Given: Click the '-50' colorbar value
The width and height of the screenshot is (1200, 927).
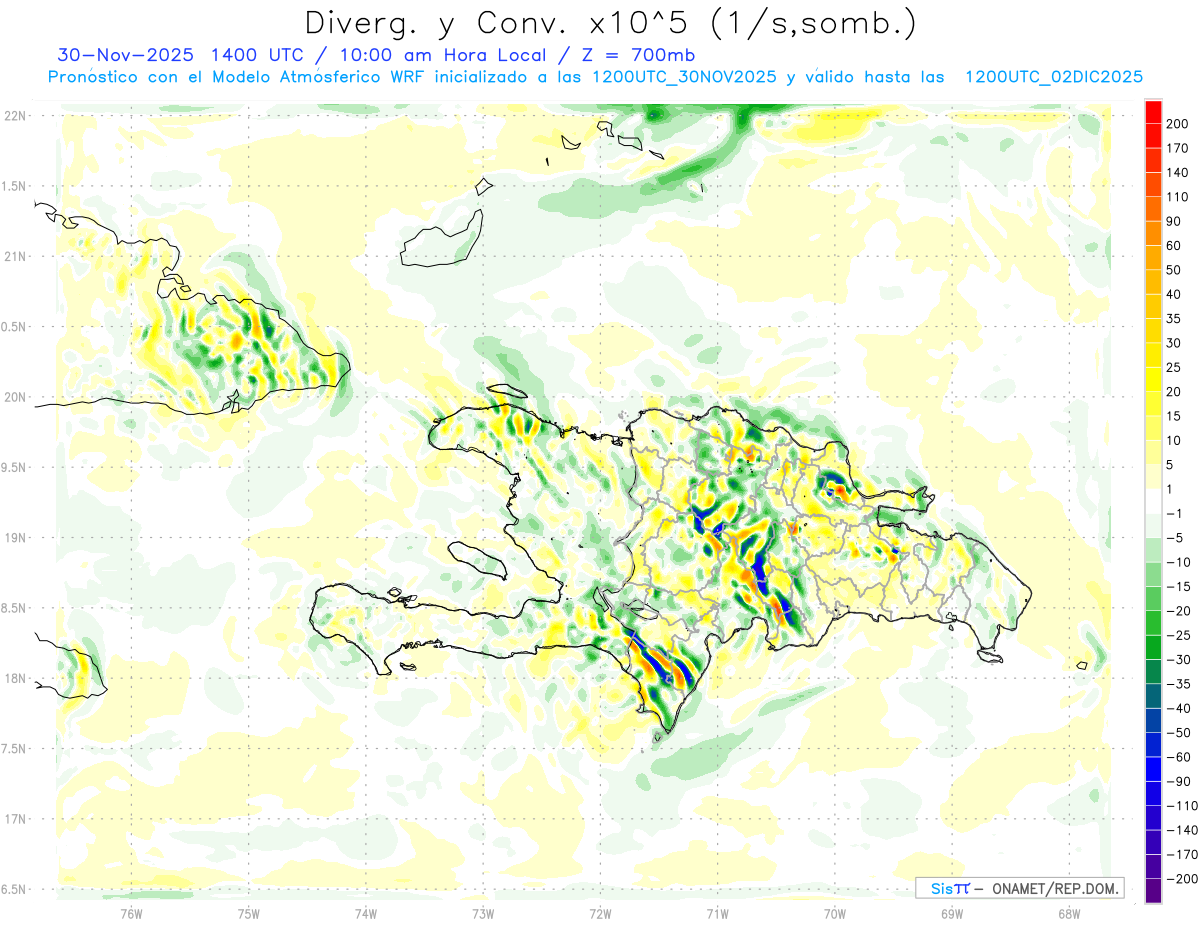Looking at the screenshot, I should [x=1177, y=733].
